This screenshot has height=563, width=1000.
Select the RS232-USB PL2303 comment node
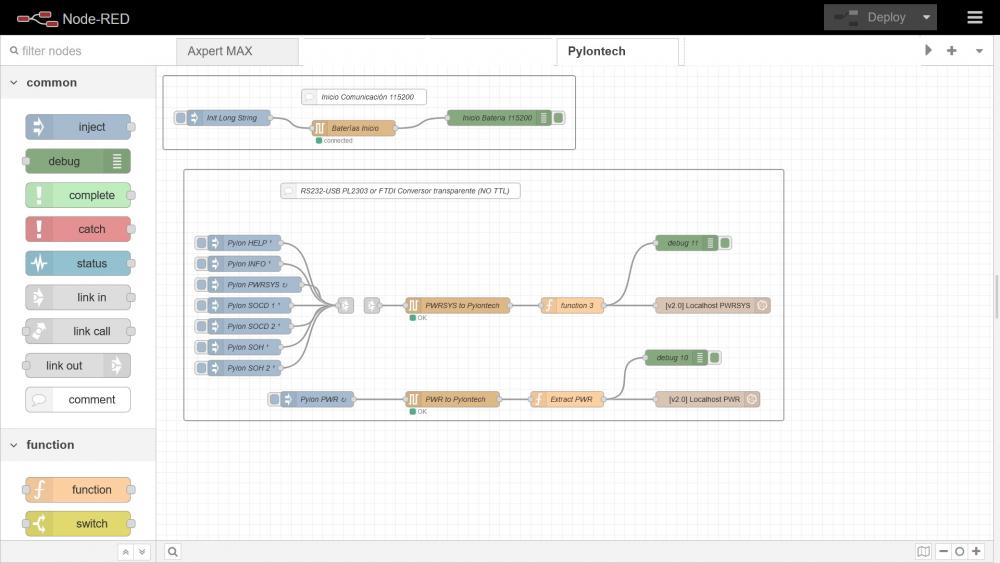point(401,191)
